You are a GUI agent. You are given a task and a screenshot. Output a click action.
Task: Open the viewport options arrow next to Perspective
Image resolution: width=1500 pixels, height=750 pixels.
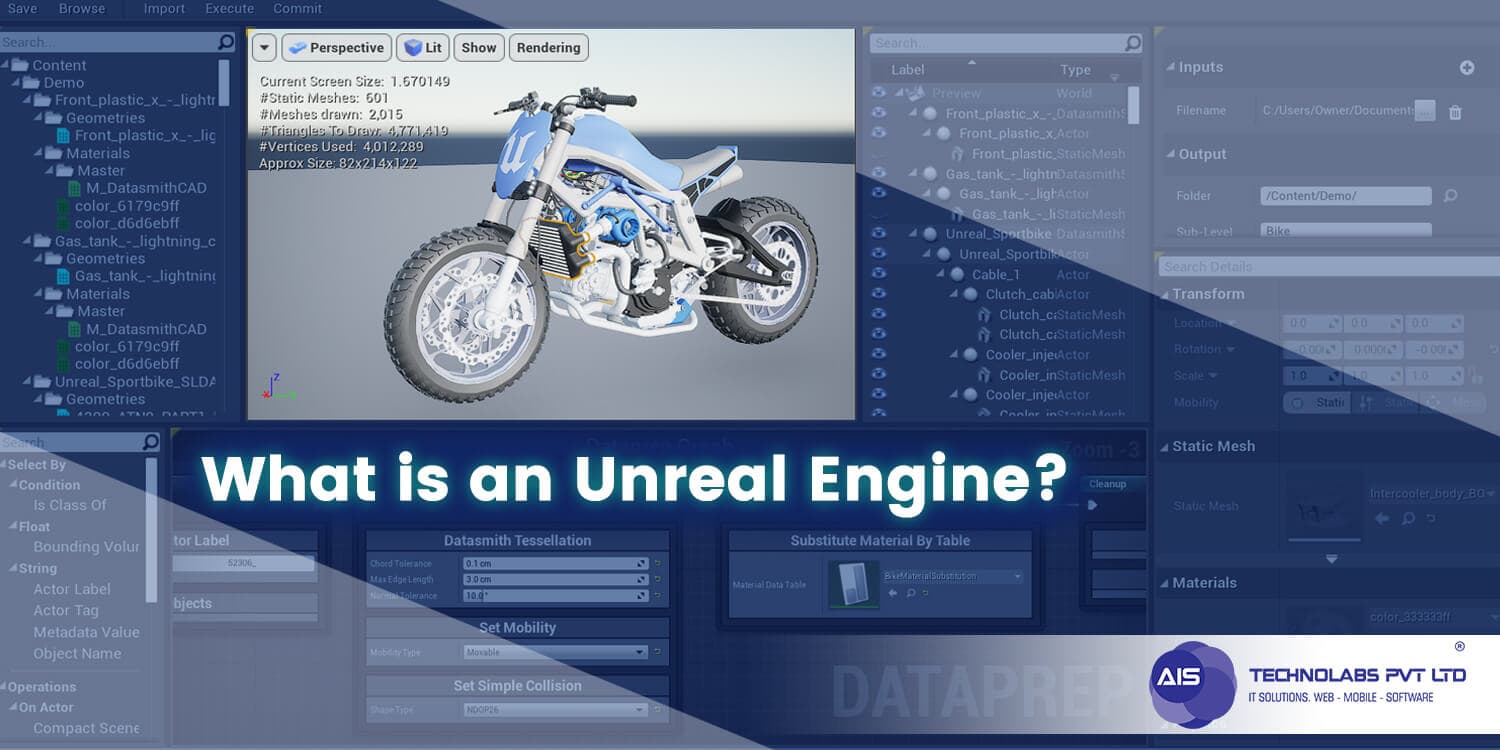(x=263, y=47)
